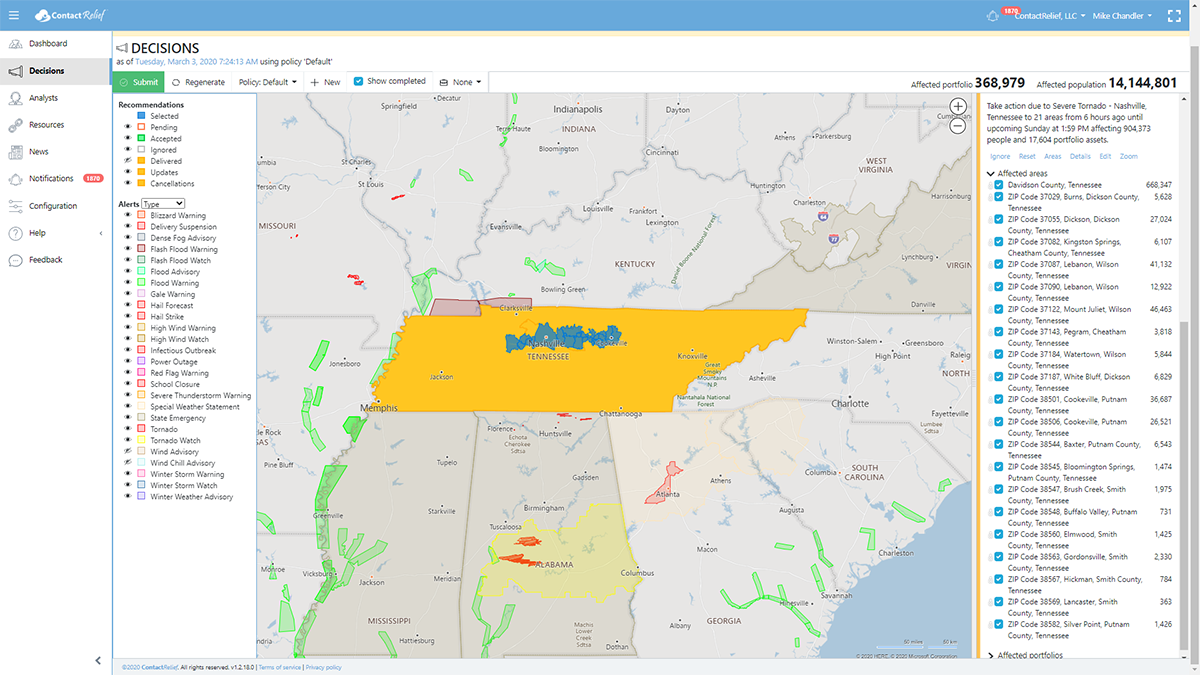
Task: Click the Configuration sliders sidebar icon
Action: point(15,206)
